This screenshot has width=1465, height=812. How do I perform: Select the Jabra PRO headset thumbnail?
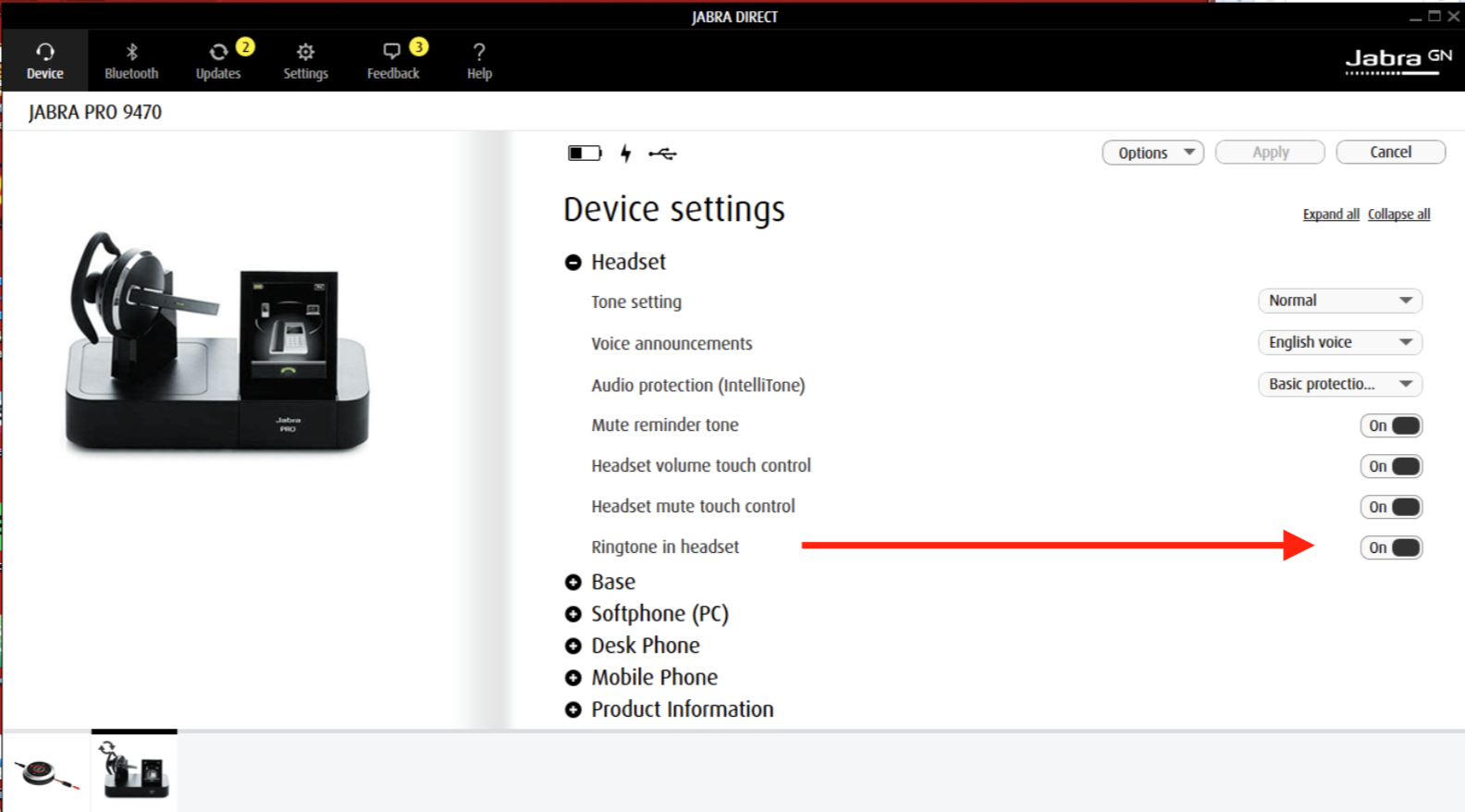134,770
